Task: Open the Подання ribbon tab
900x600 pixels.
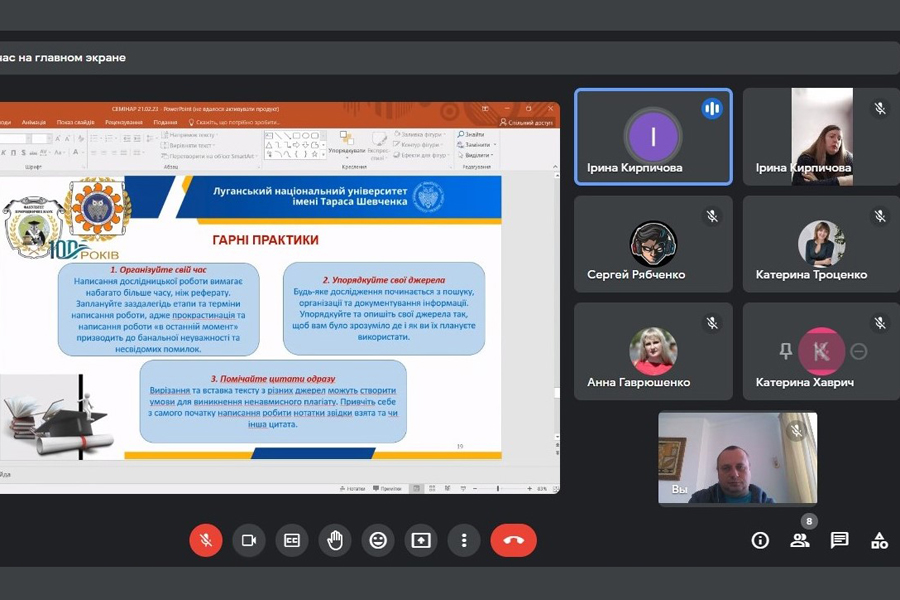Action: pos(165,122)
